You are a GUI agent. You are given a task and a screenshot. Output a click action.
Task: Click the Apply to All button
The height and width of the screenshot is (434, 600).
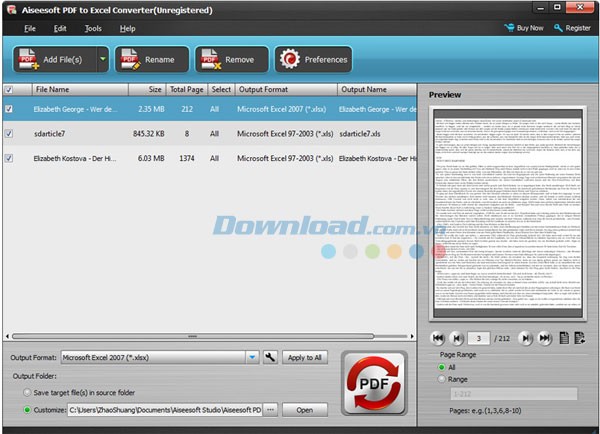(305, 357)
